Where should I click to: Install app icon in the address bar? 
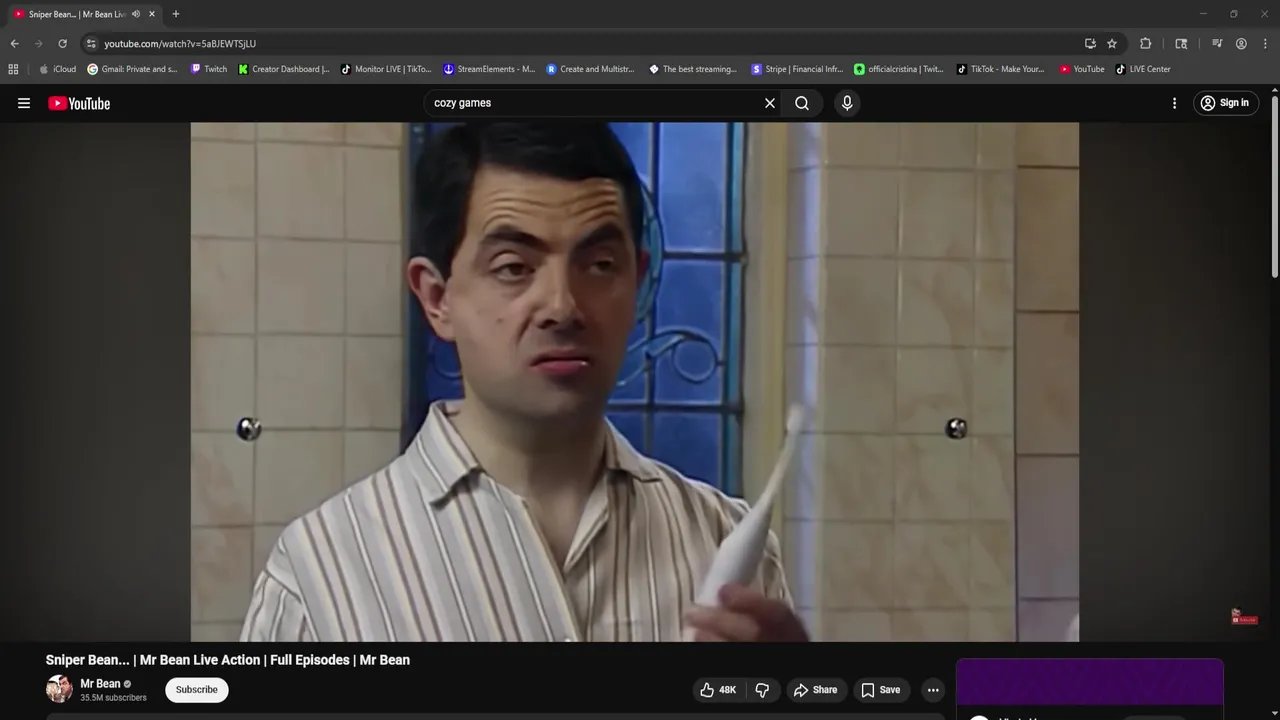[x=1090, y=44]
